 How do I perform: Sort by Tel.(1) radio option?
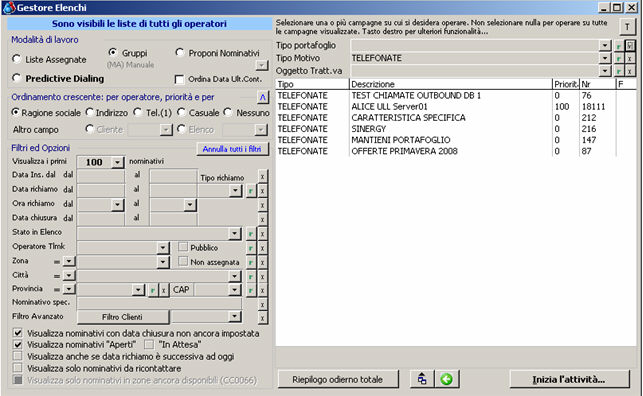point(138,112)
